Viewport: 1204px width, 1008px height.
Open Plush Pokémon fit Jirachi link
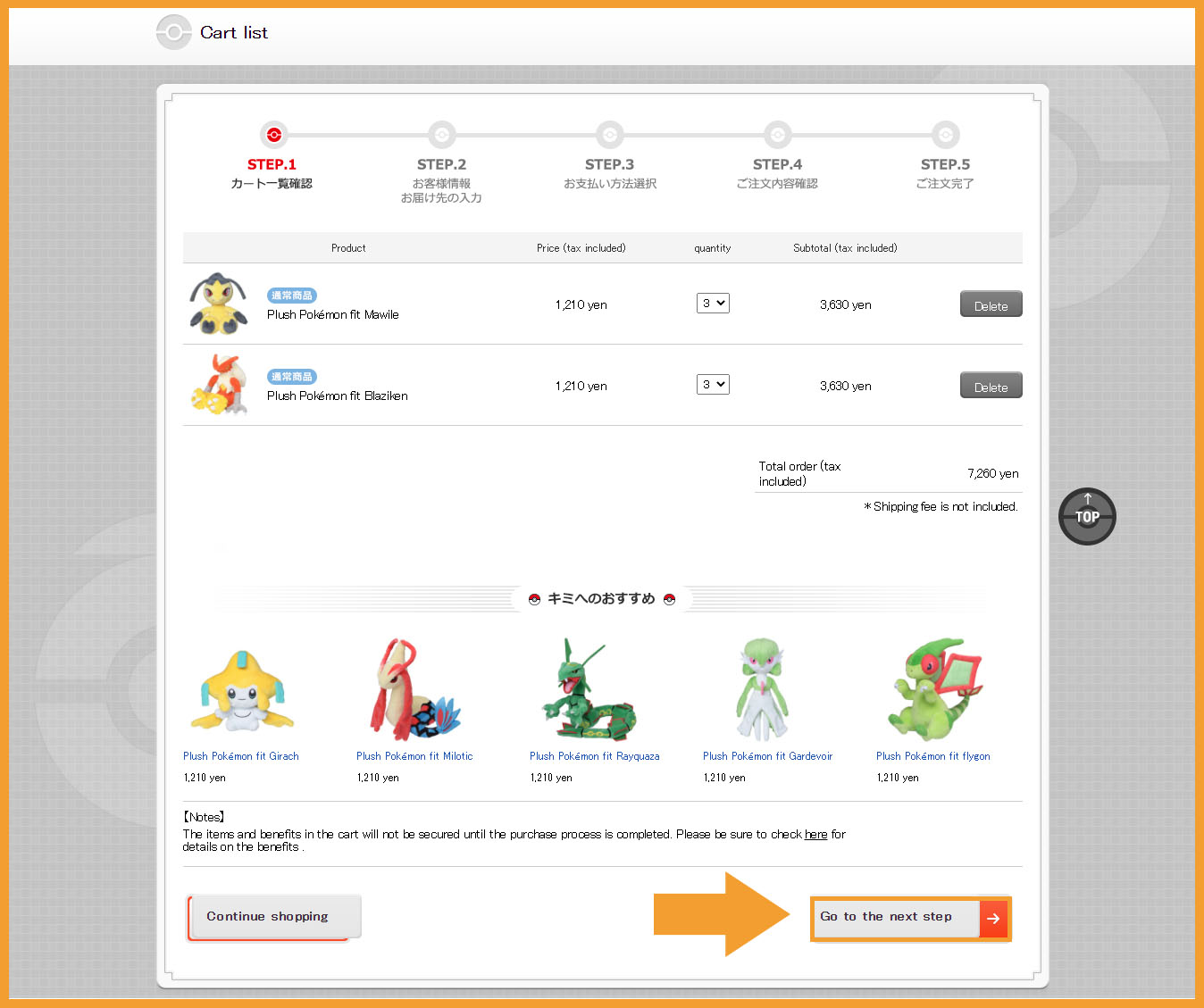[241, 756]
